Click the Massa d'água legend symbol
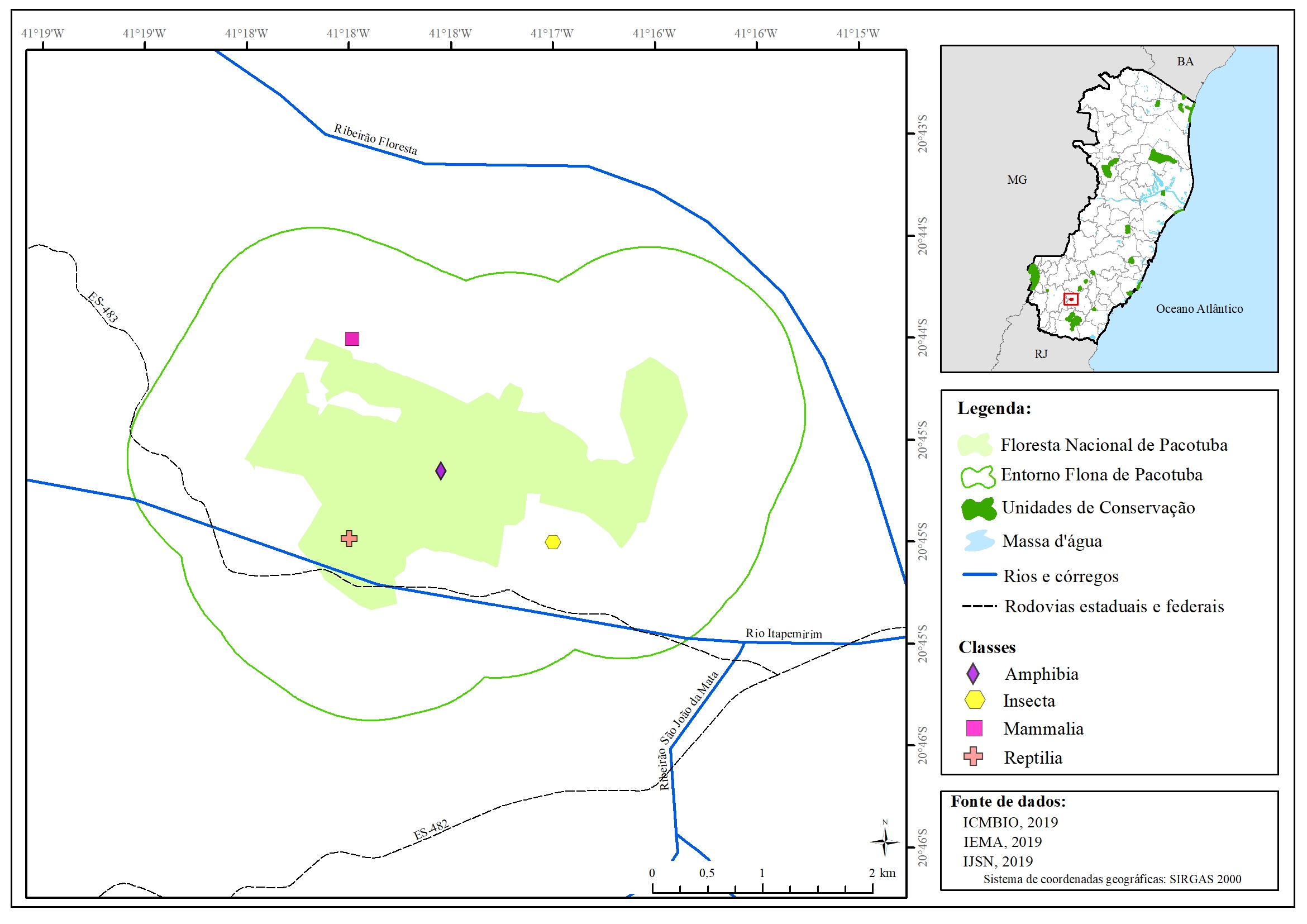This screenshot has width=1307, height=924. click(979, 541)
